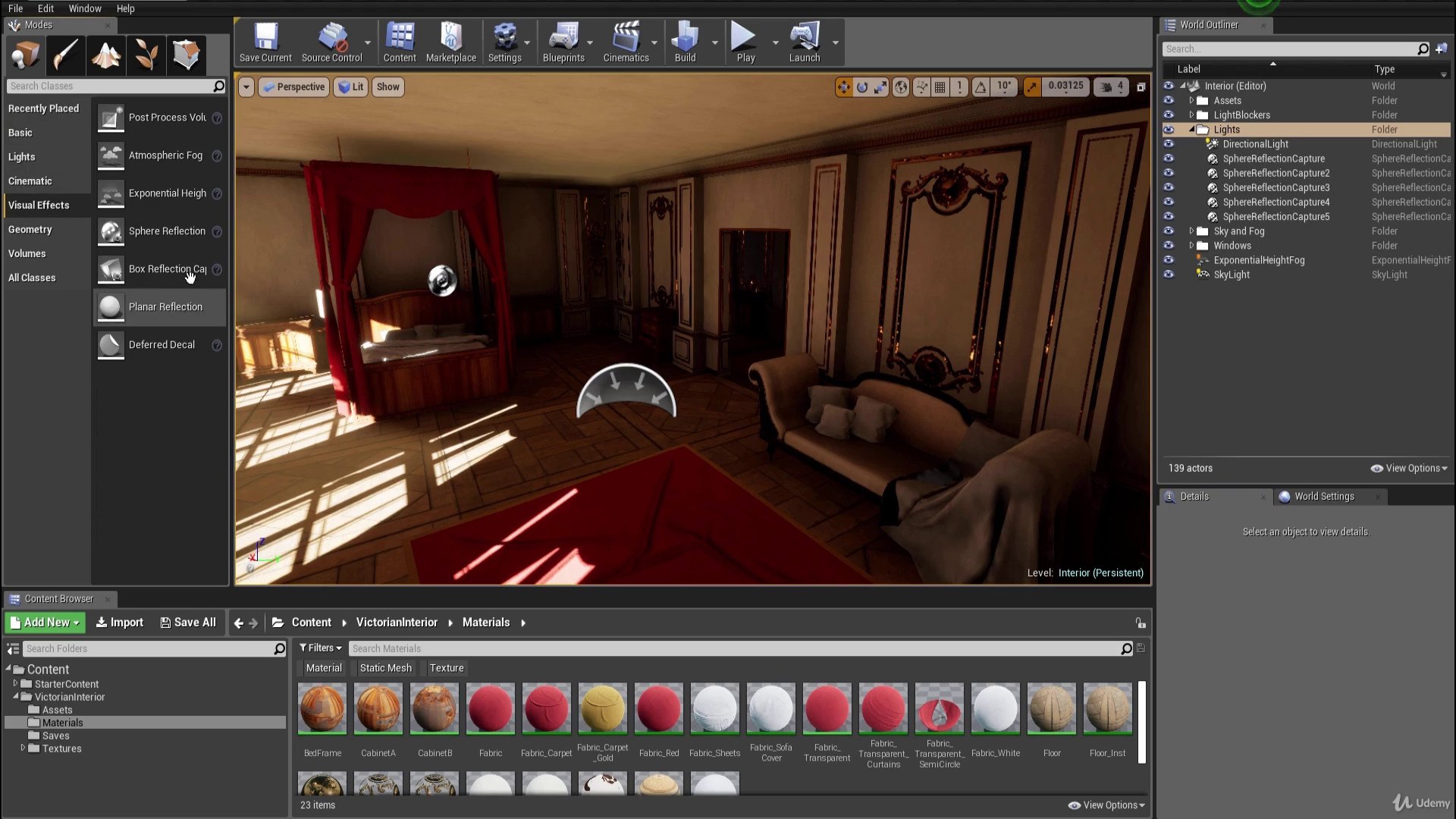
Task: Toggle SkyLight visibility eye icon
Action: (1169, 275)
